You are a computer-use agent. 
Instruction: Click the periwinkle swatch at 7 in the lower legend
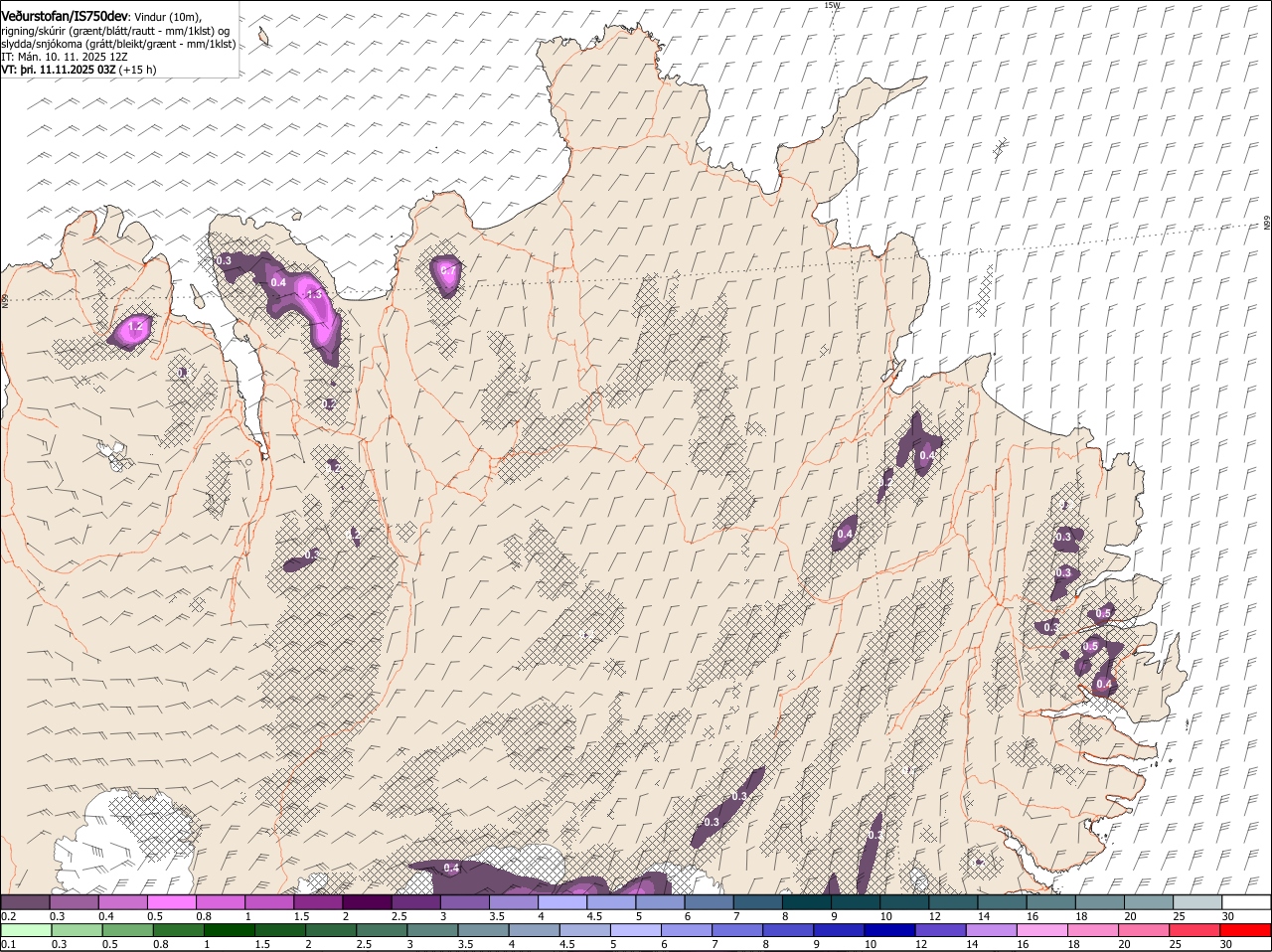(738, 930)
